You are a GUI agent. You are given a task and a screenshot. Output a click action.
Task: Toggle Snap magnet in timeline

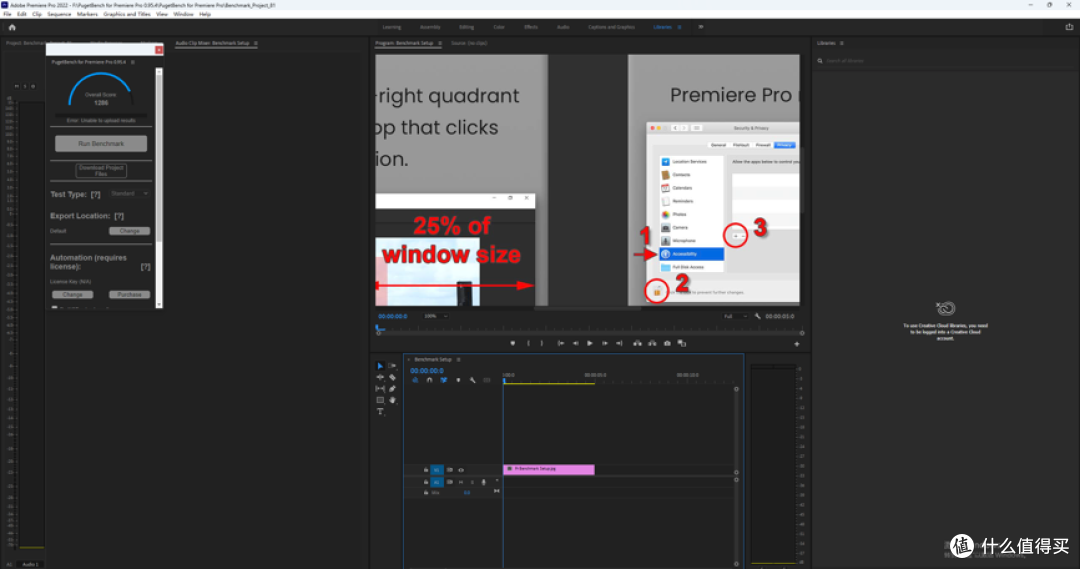click(429, 380)
